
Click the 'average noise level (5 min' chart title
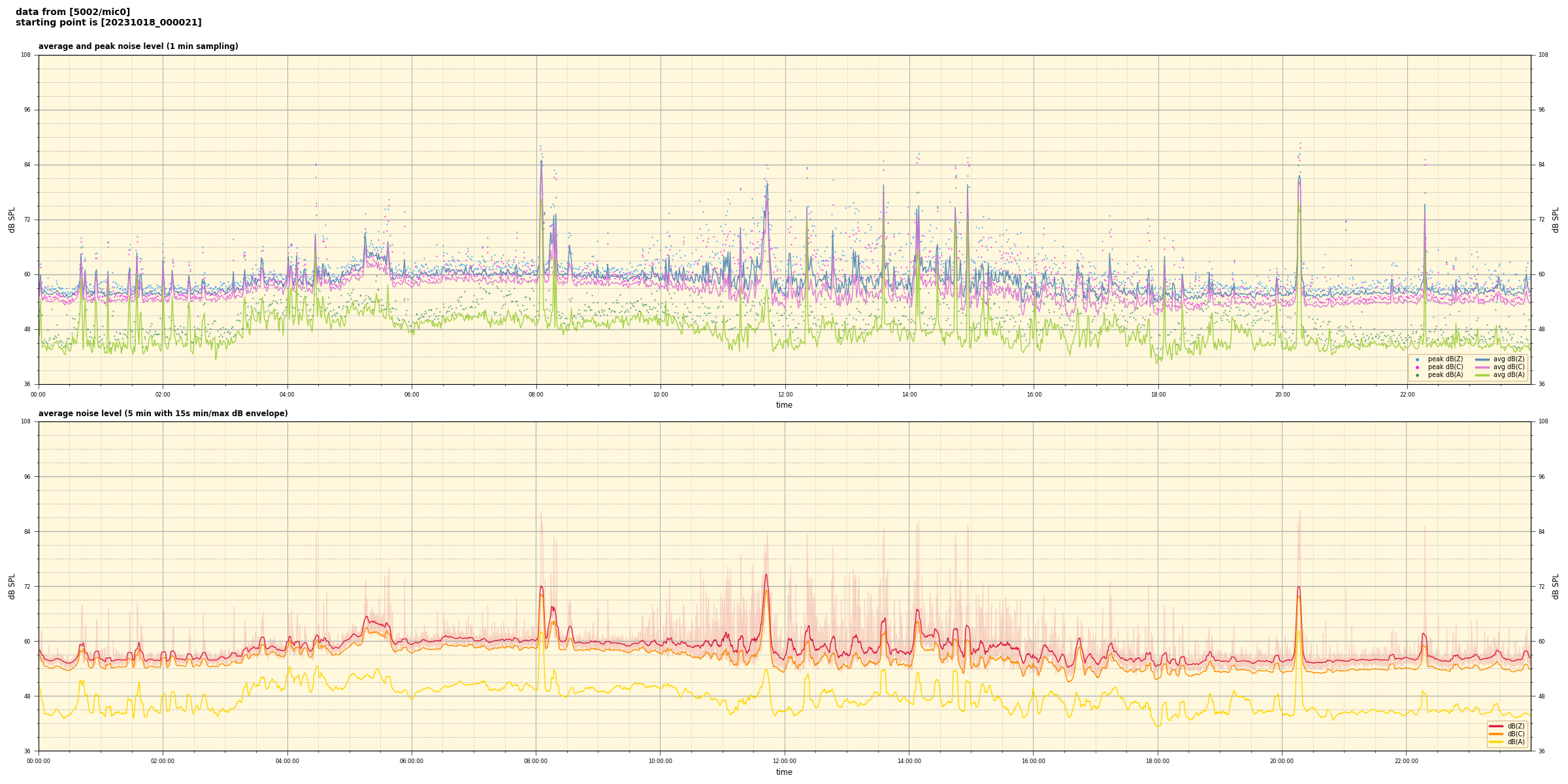pyautogui.click(x=163, y=414)
